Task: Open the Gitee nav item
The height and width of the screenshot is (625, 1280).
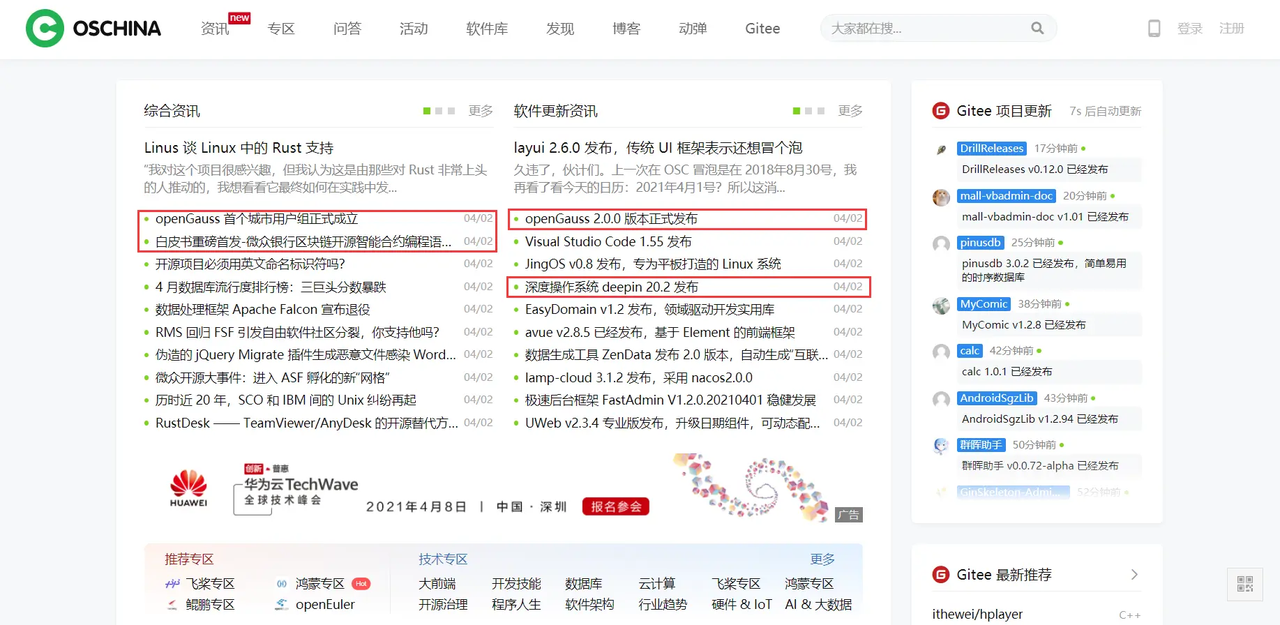Action: [x=762, y=29]
